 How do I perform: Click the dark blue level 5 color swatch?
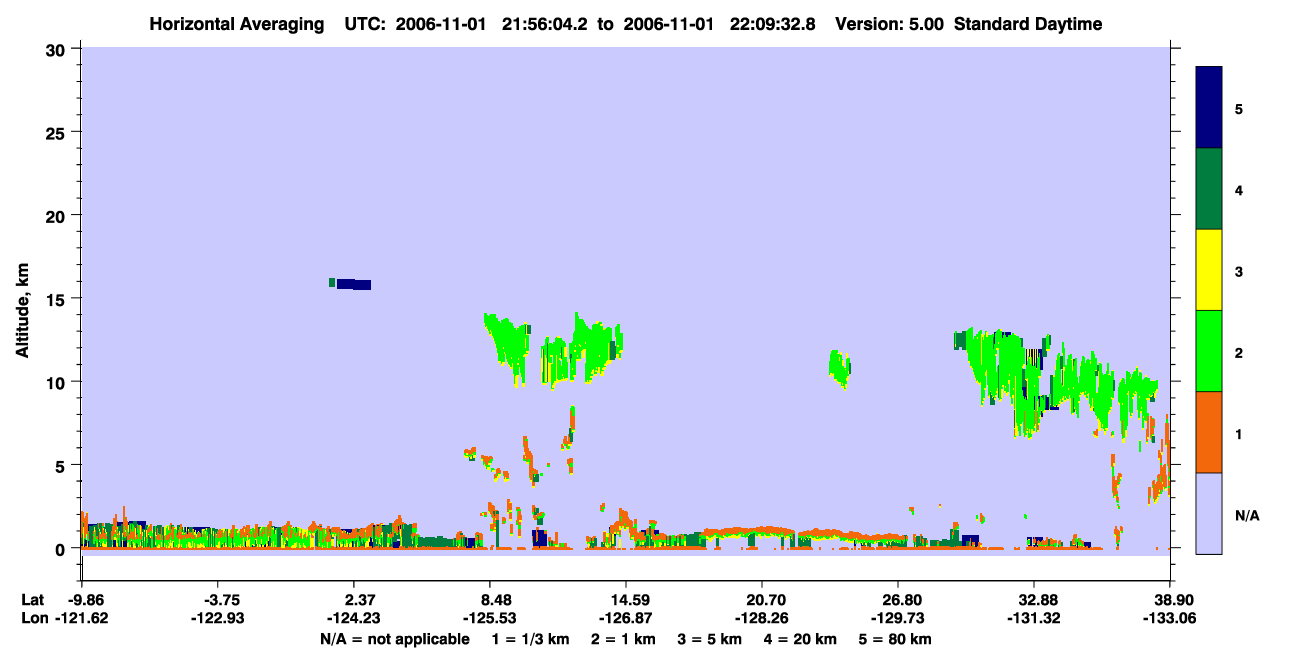[1209, 108]
